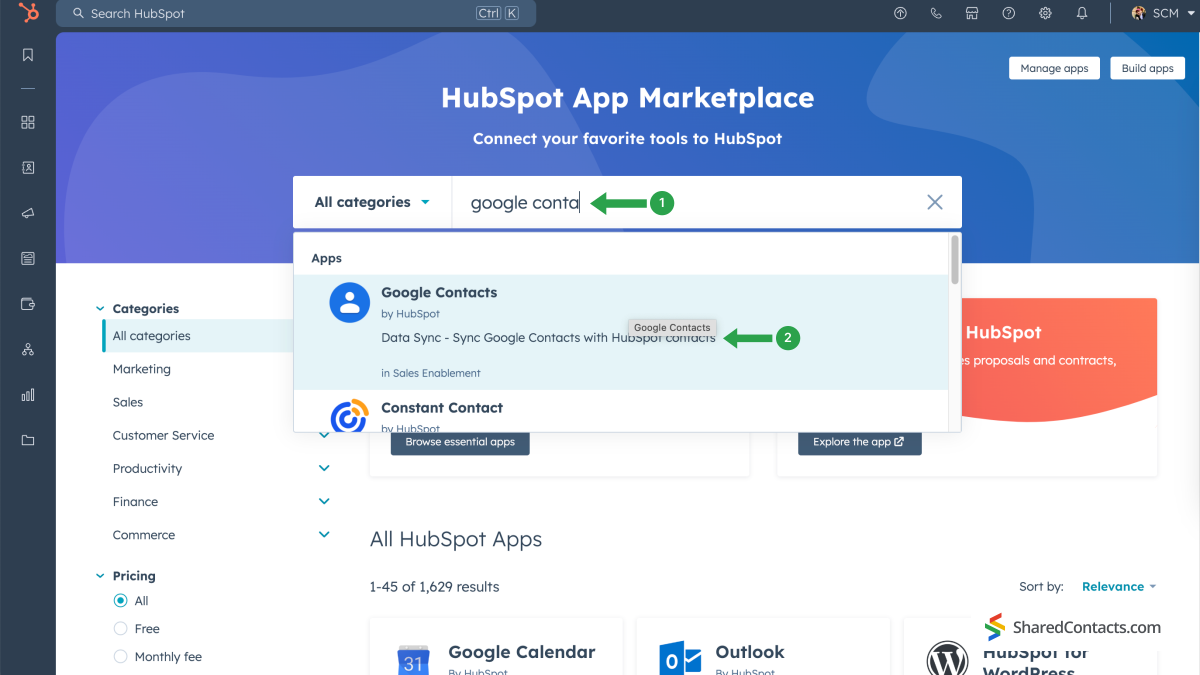
Task: Open the Outlook app card title
Action: [x=750, y=652]
